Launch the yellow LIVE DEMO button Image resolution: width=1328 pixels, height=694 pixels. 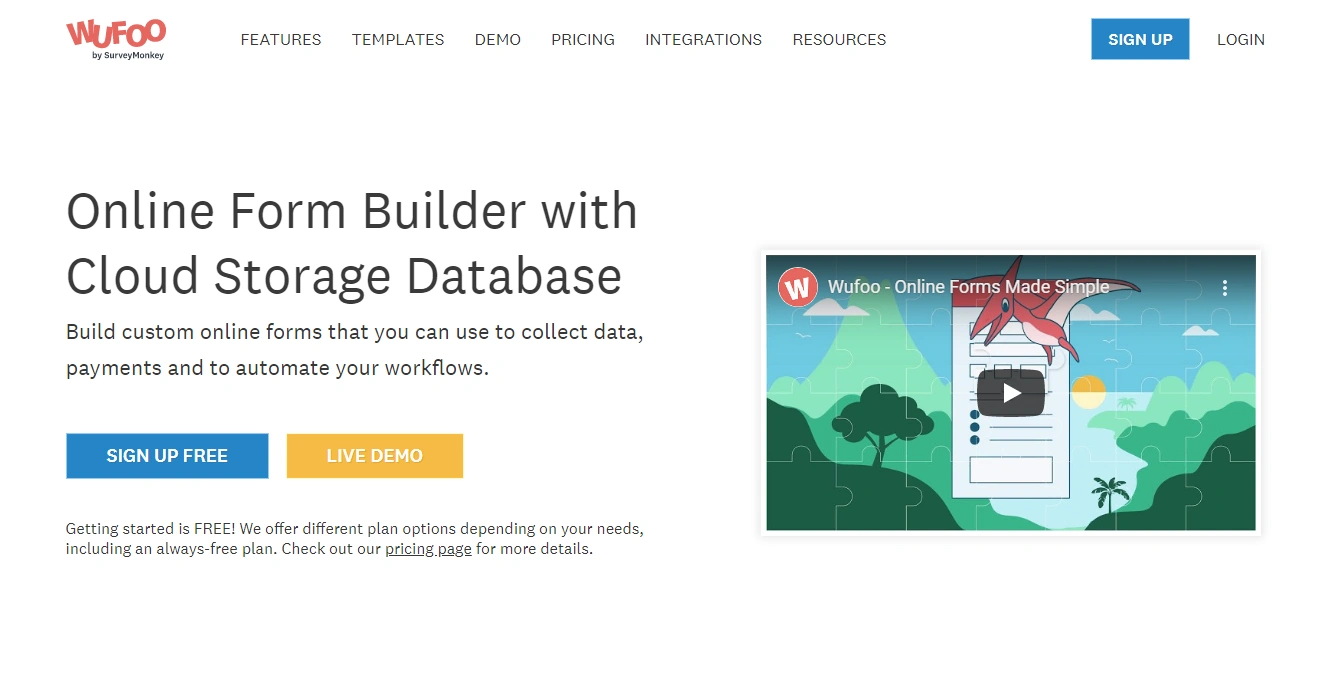374,456
